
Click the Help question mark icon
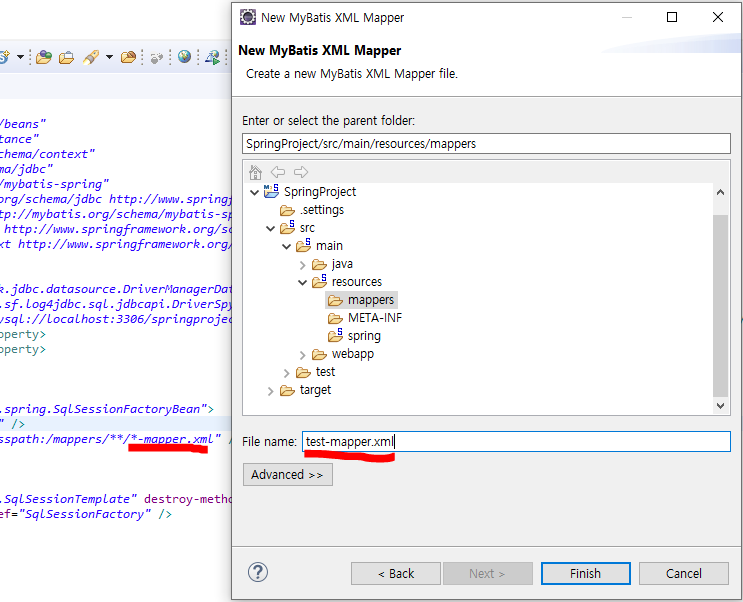[258, 572]
